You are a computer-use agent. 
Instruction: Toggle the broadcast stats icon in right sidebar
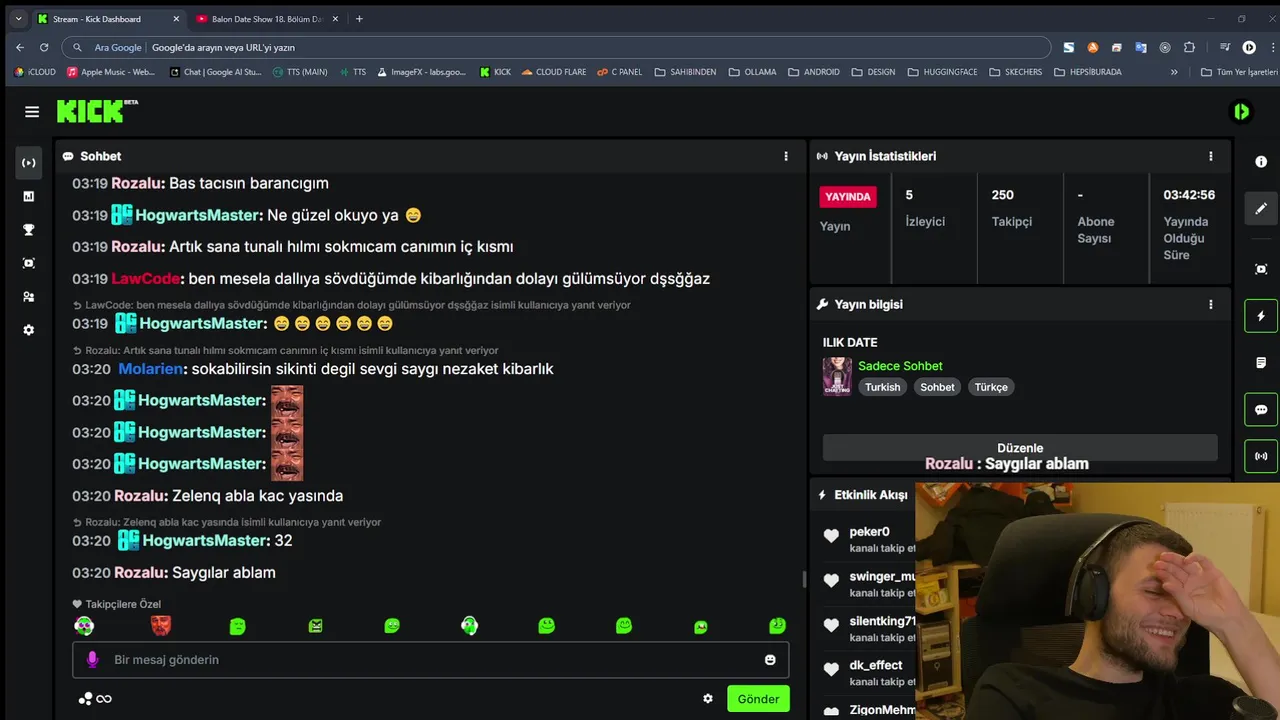pos(1261,456)
